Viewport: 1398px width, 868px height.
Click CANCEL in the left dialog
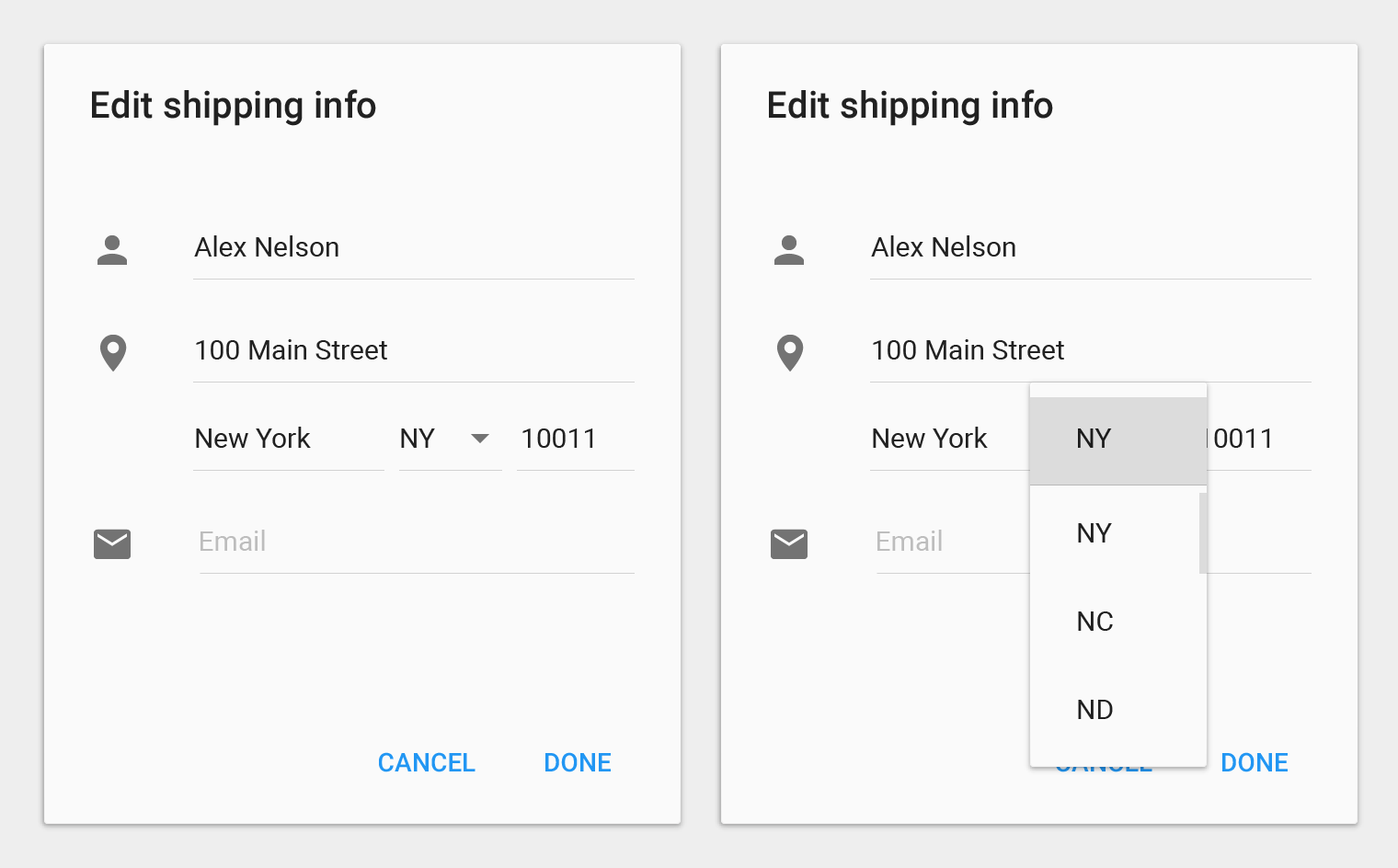[427, 762]
